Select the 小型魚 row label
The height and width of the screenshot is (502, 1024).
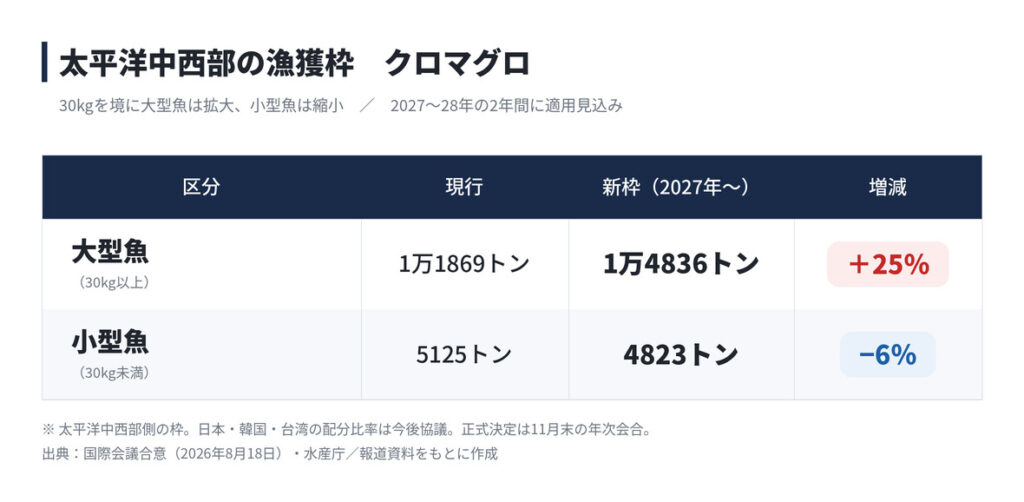coord(110,342)
